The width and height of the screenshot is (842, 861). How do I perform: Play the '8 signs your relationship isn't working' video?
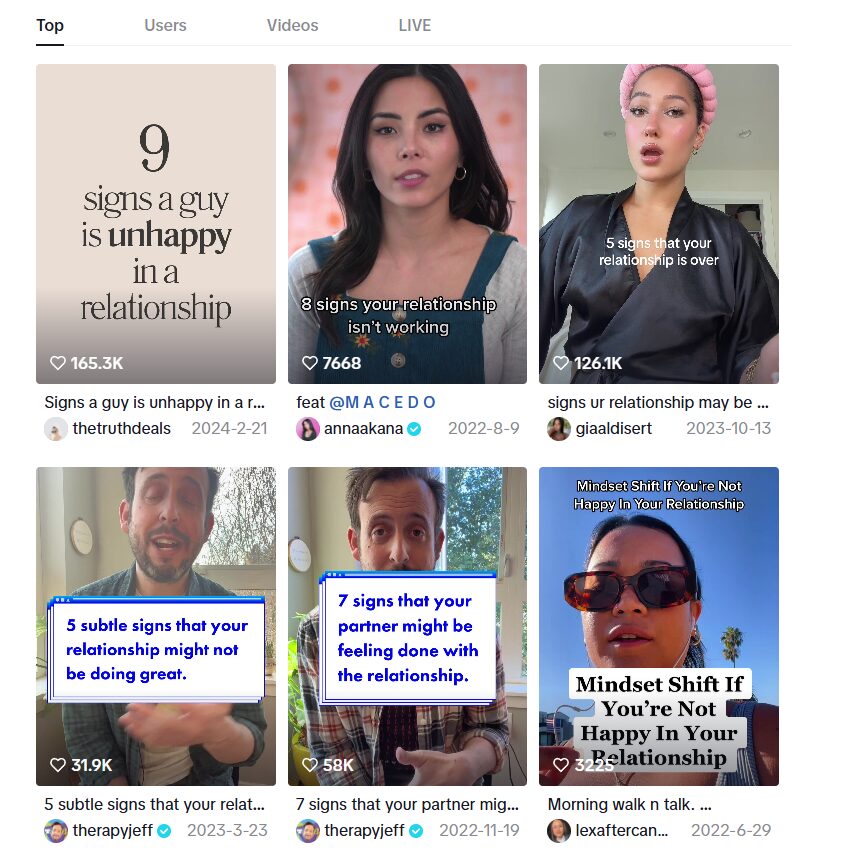tap(407, 224)
